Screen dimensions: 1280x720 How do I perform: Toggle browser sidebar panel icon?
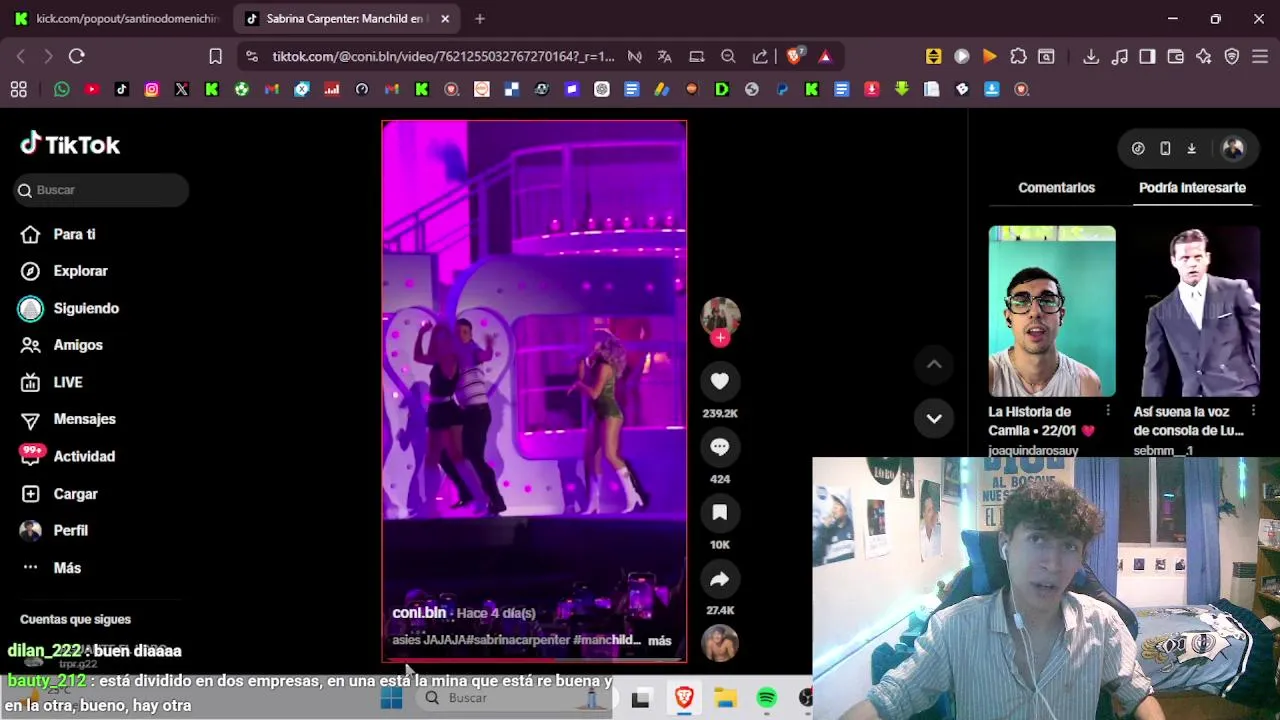click(x=1147, y=56)
